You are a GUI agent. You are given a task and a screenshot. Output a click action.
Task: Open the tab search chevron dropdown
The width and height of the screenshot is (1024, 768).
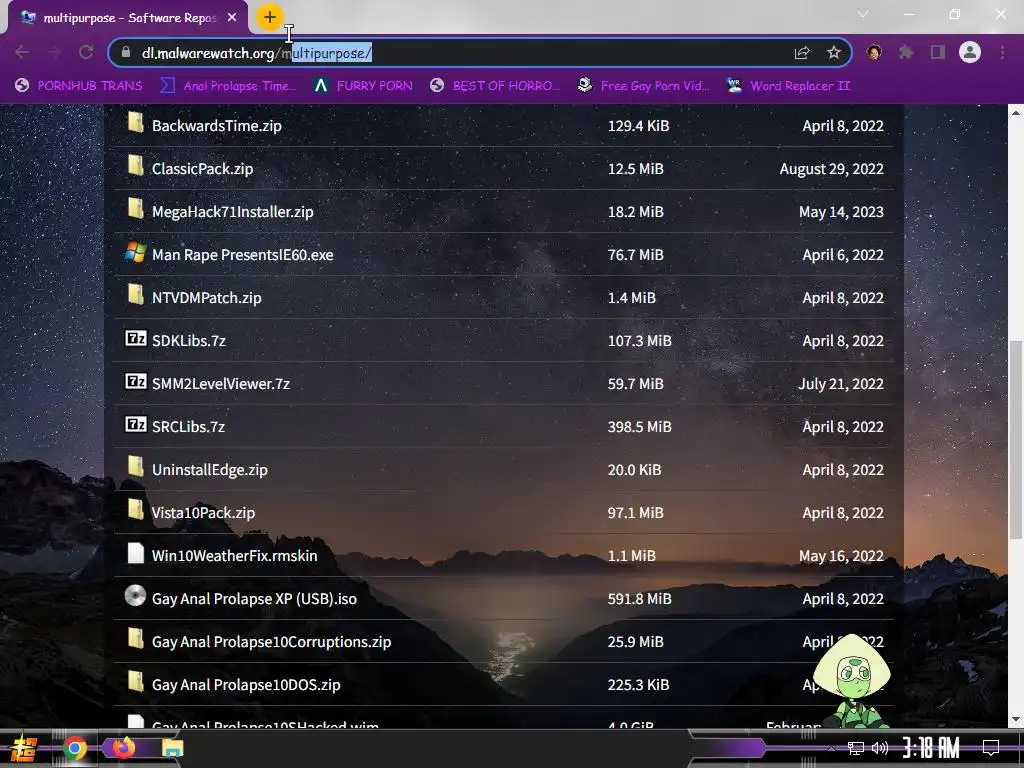click(x=863, y=14)
